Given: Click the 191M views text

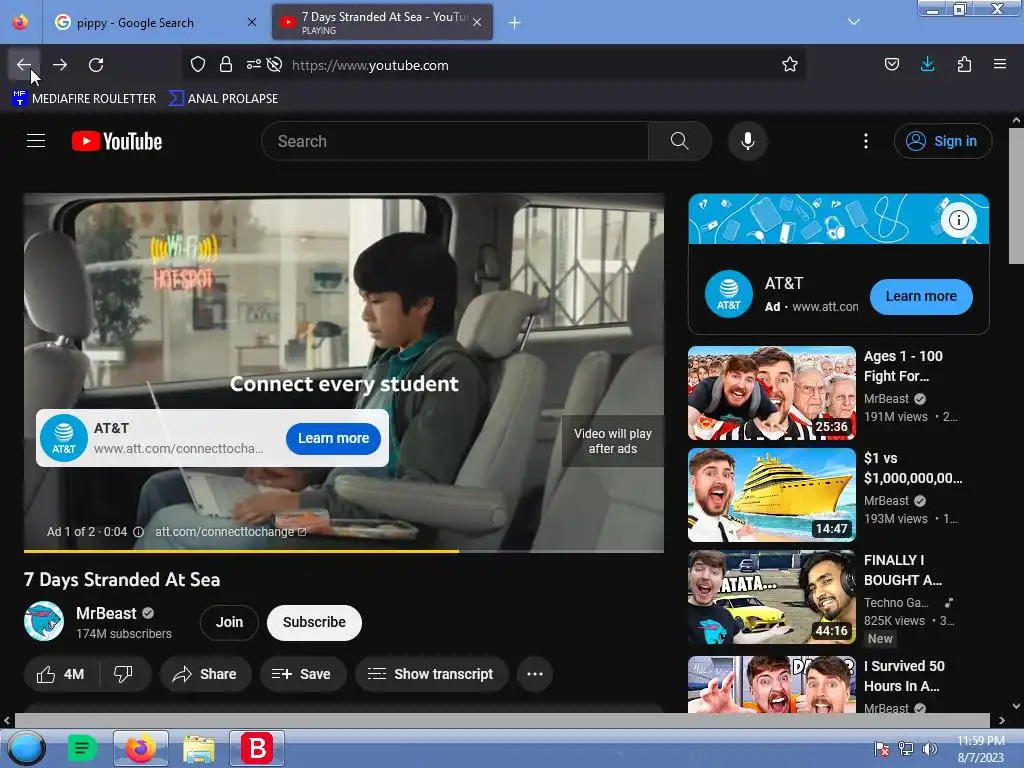Looking at the screenshot, I should (895, 417).
